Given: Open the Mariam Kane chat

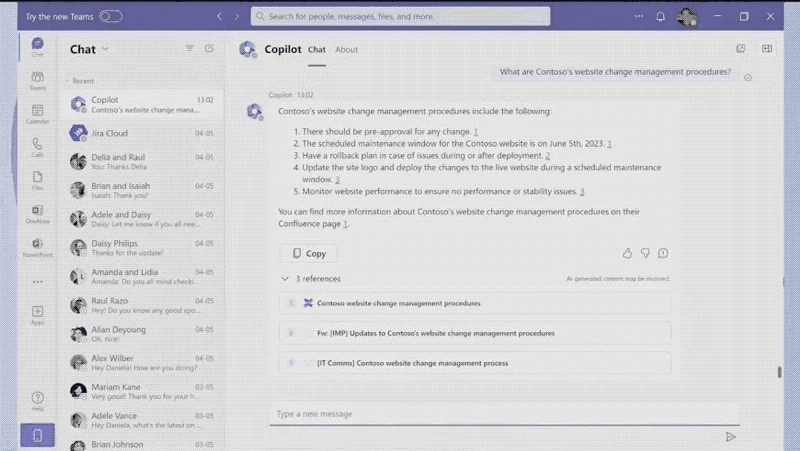Looking at the screenshot, I should (x=142, y=391).
